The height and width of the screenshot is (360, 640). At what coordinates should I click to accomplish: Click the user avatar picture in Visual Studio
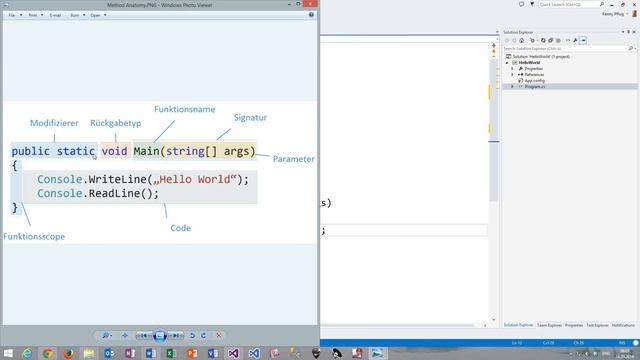point(635,13)
